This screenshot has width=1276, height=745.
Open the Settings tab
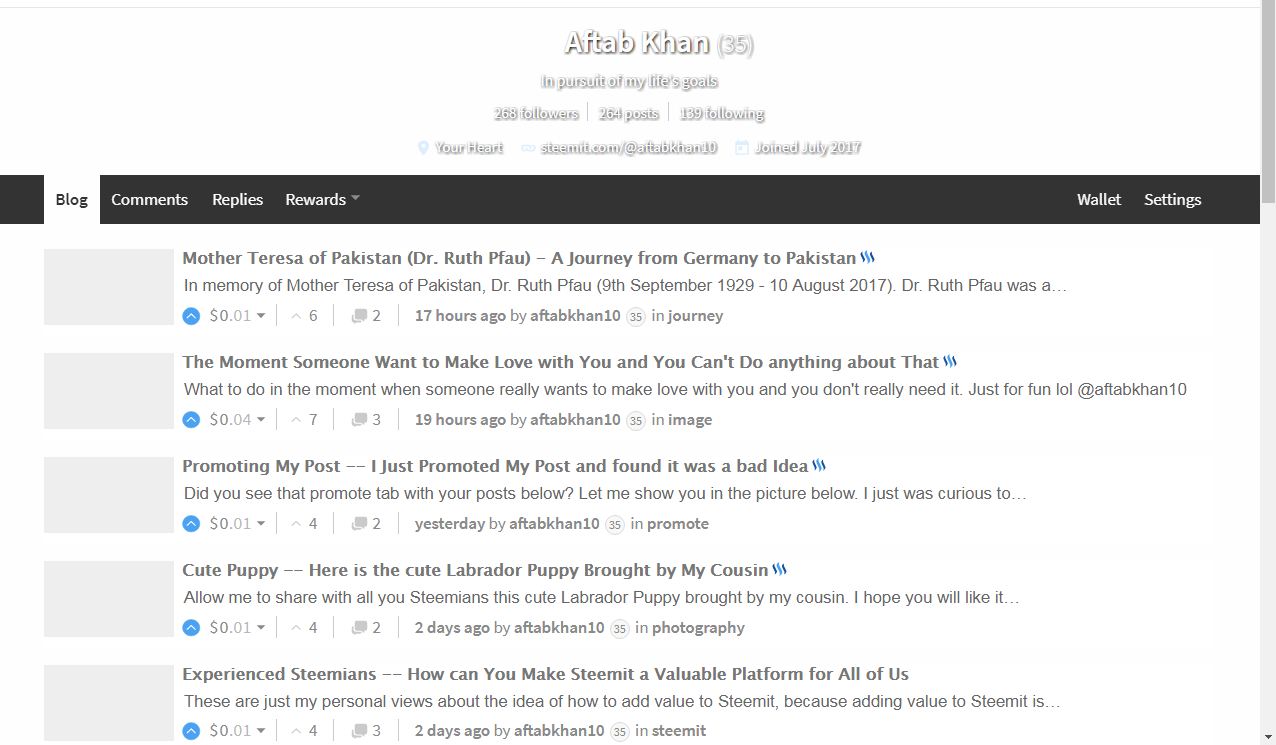point(1172,200)
